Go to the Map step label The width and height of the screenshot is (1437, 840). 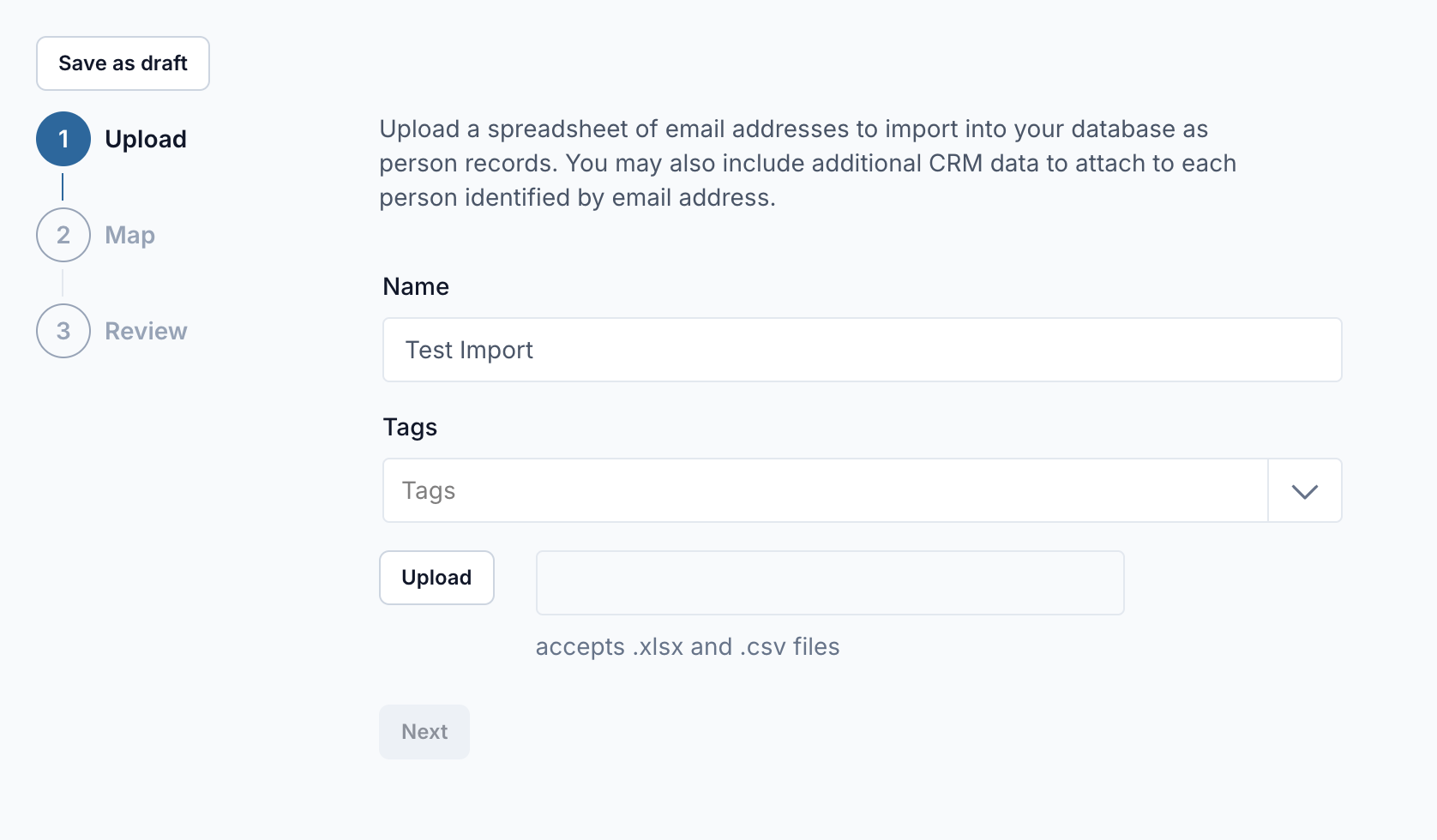(x=129, y=235)
